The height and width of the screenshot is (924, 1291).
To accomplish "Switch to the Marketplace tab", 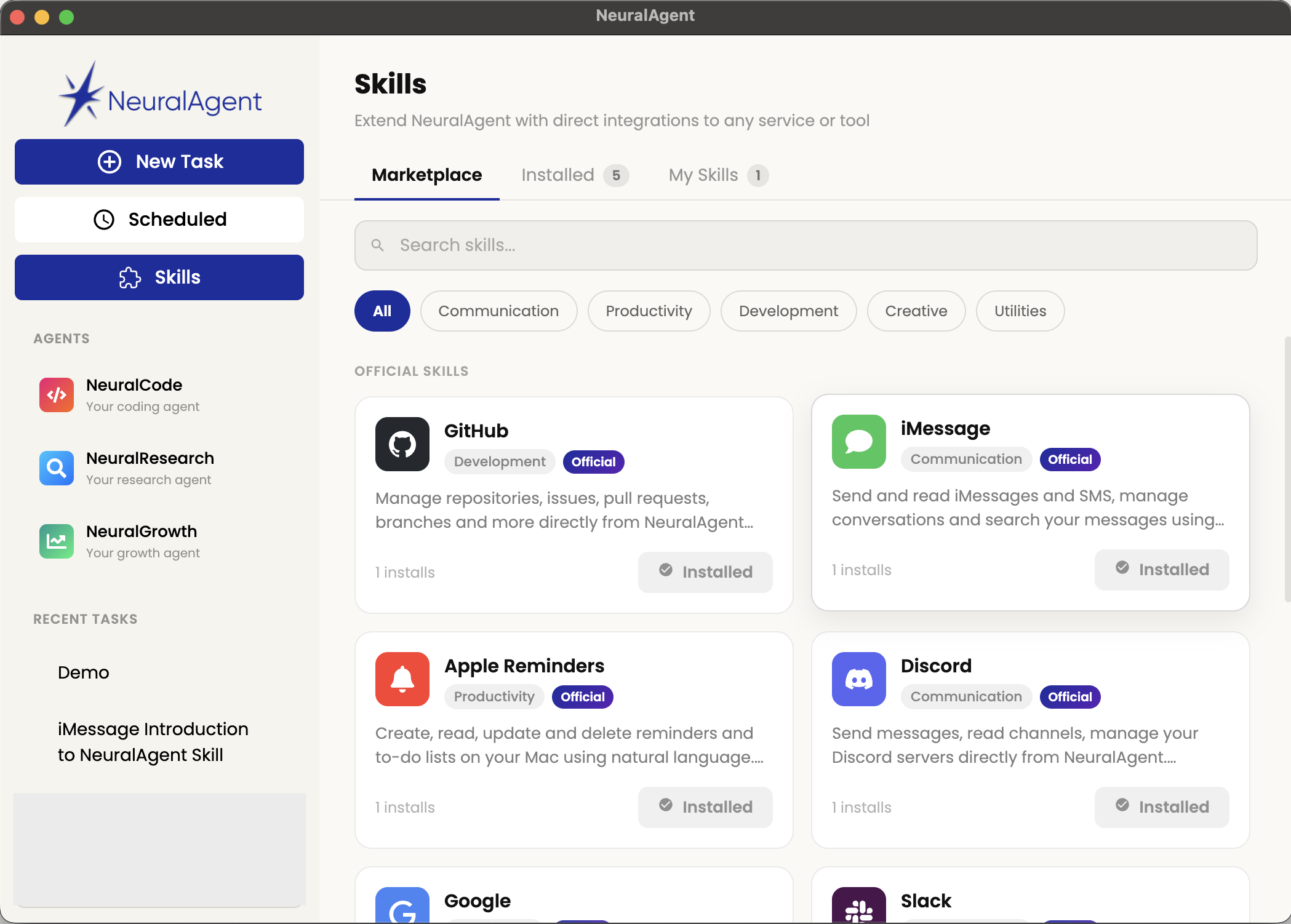I will (426, 175).
